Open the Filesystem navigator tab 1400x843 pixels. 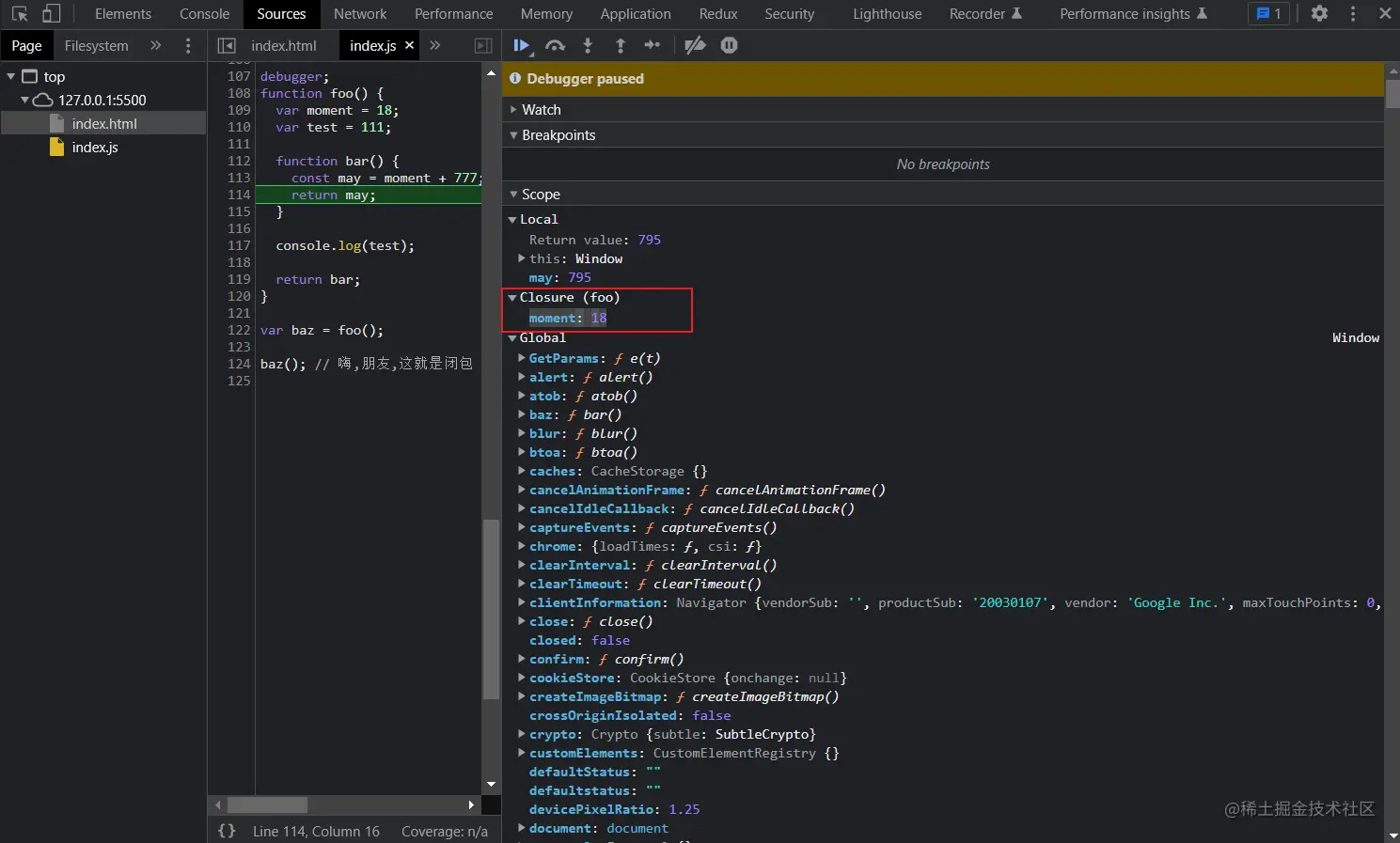96,45
